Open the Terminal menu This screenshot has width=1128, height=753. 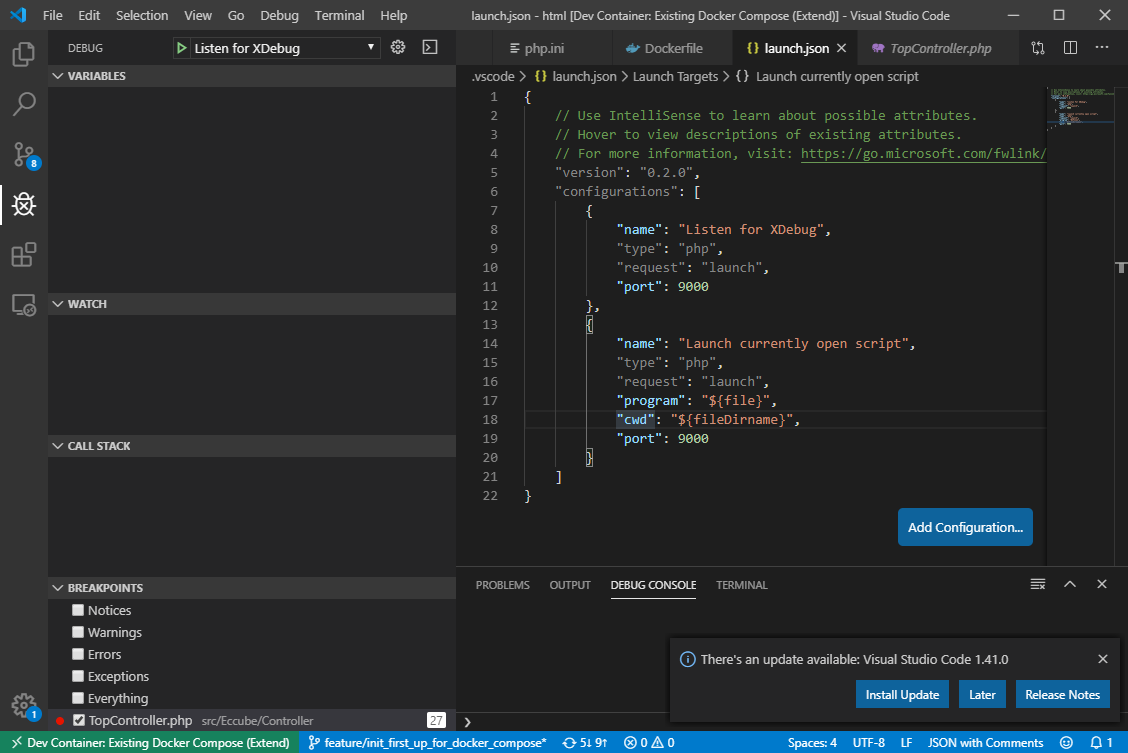click(339, 15)
